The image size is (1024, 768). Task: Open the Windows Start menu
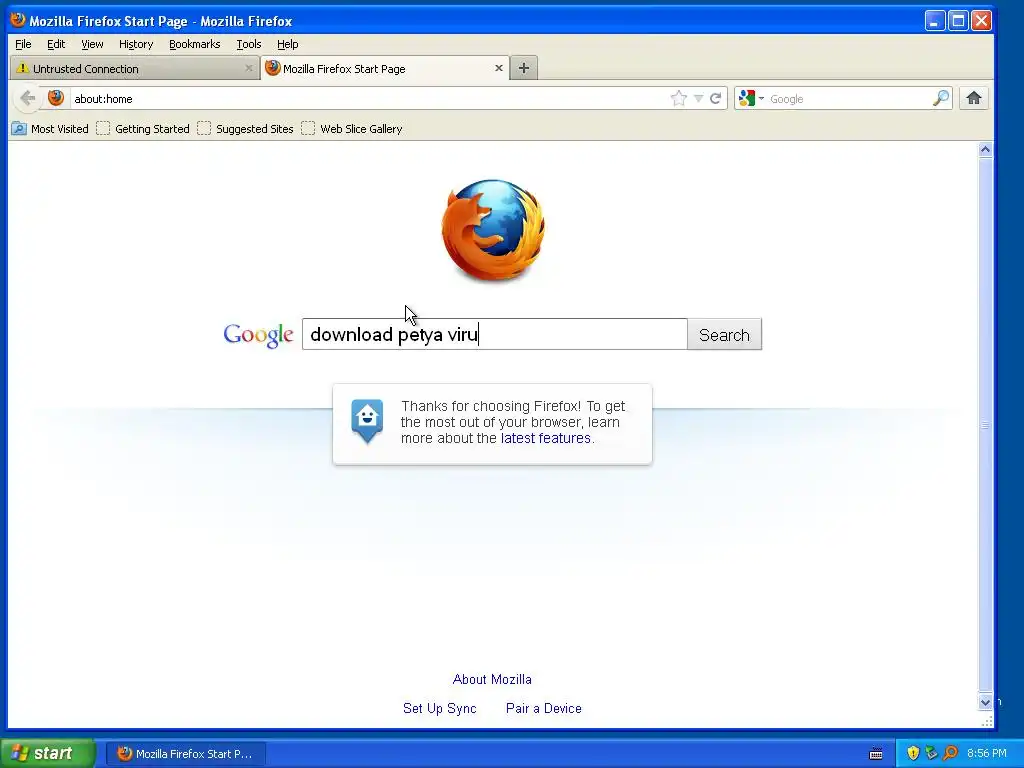pos(48,754)
